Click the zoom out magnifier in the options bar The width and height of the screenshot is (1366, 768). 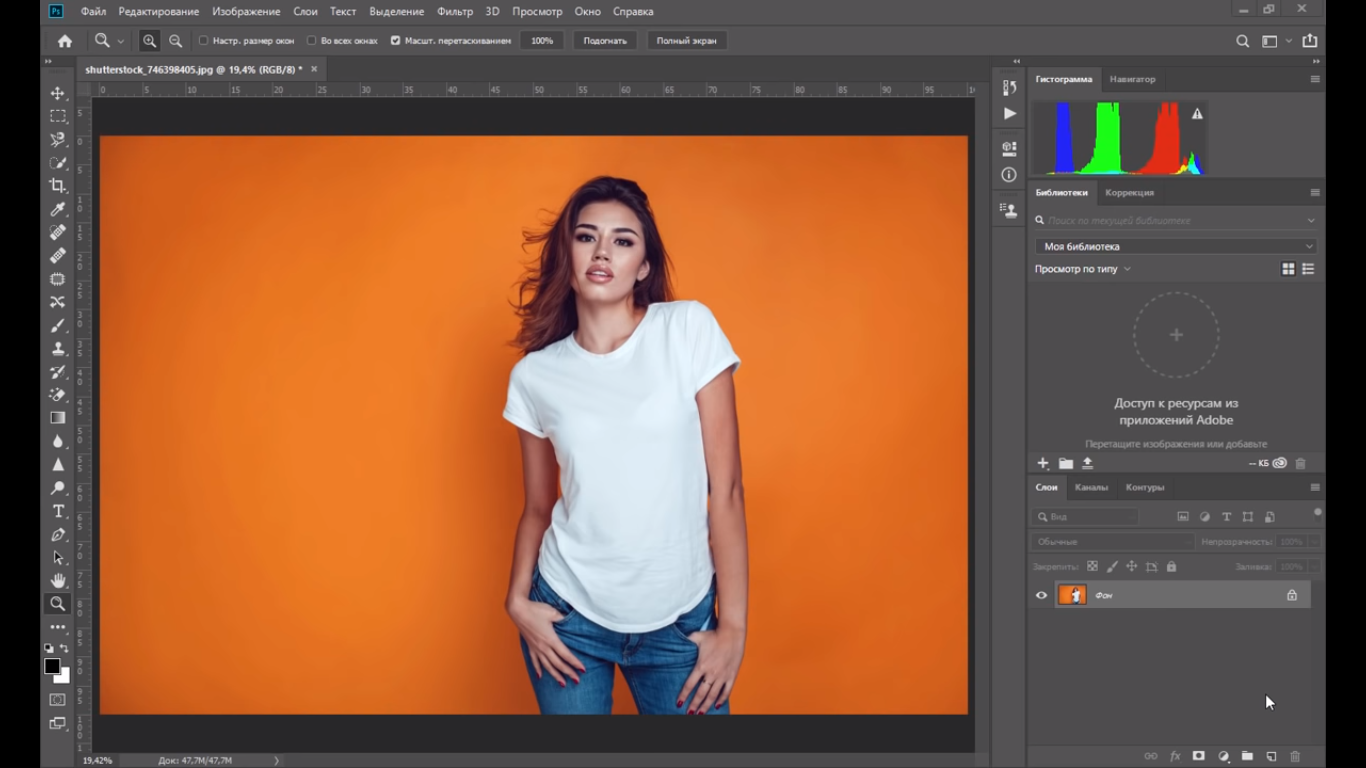[x=176, y=41]
